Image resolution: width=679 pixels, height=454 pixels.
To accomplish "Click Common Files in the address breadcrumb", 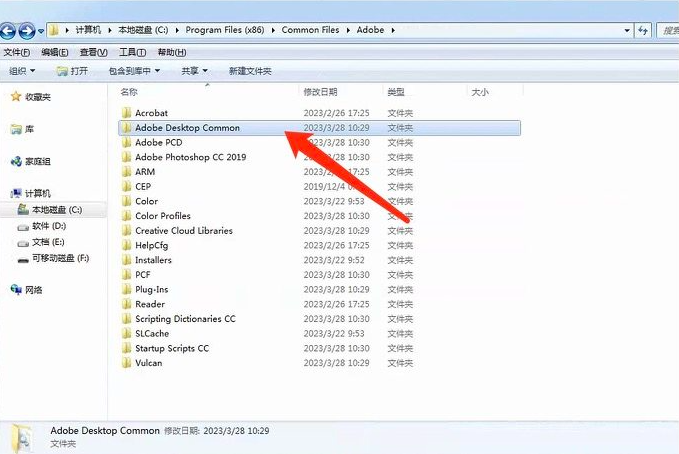I will (314, 30).
